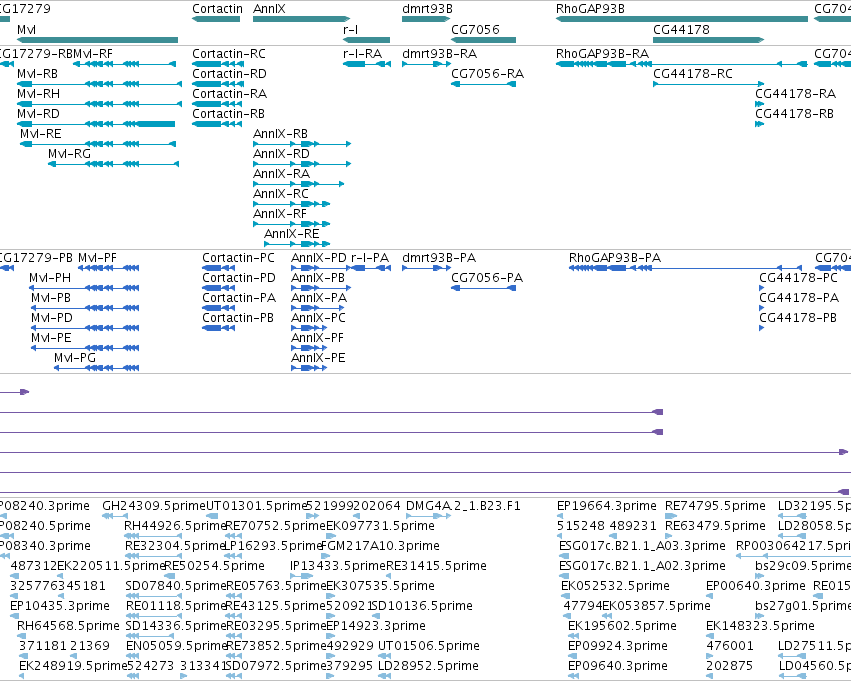Select the Mvl-RH transcript label
Viewport: 851px width, 681px height.
[x=38, y=93]
